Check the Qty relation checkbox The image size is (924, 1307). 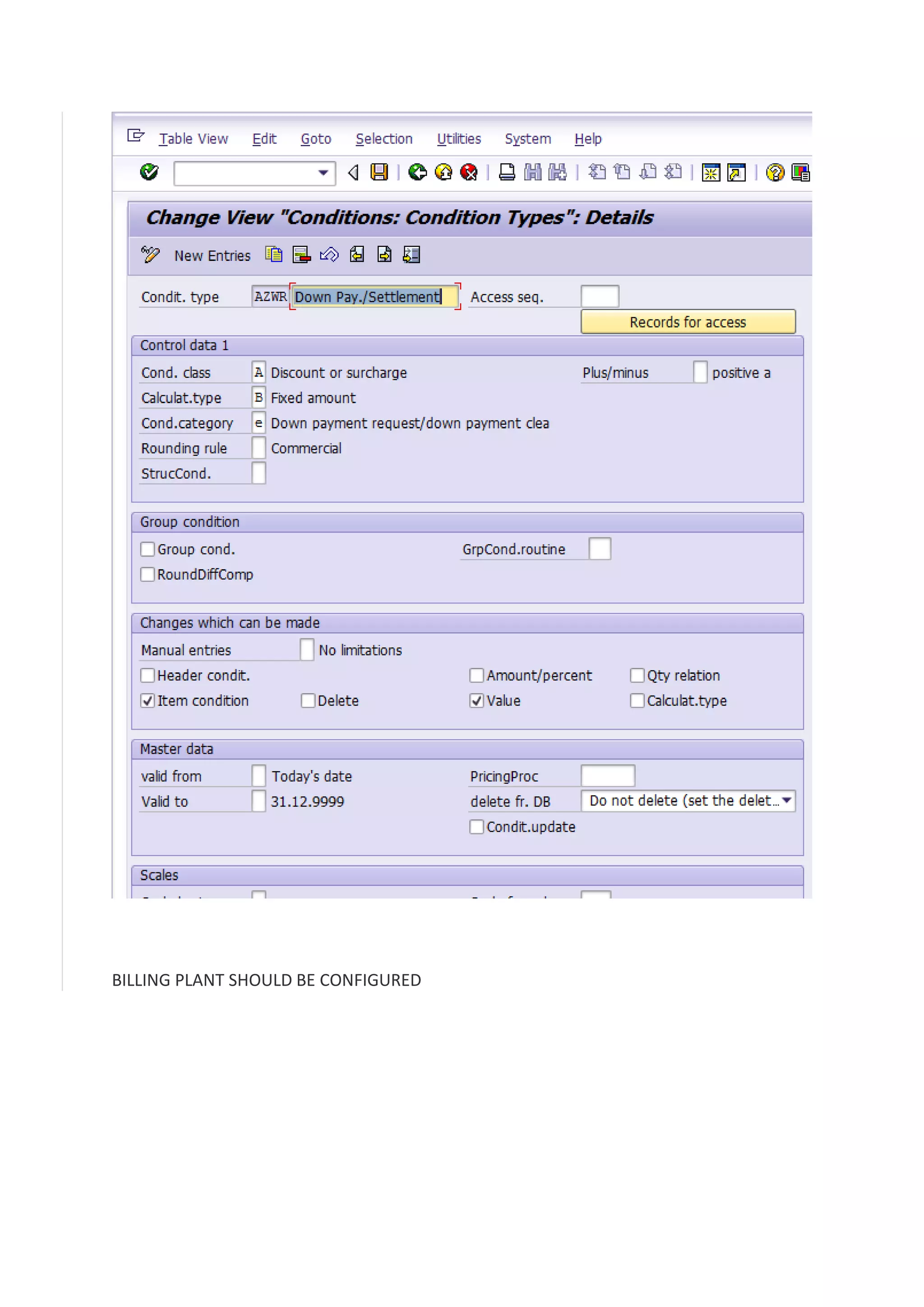click(x=637, y=675)
